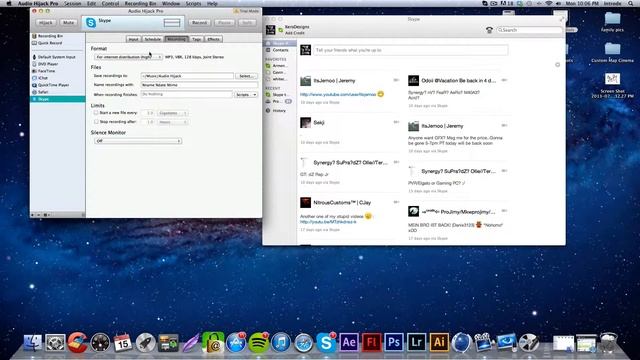Select Quick Record in sidebar
640x360 pixels.
click(x=50, y=43)
